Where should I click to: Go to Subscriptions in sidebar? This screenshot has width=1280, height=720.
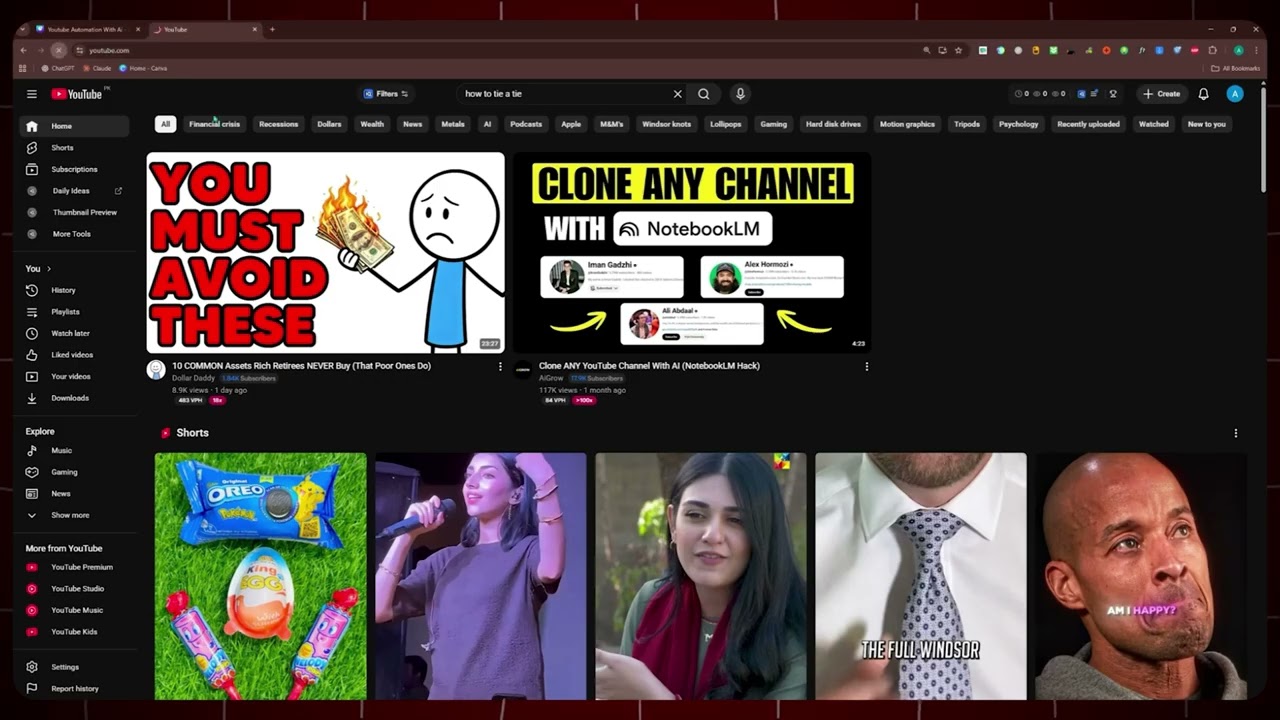click(x=74, y=169)
